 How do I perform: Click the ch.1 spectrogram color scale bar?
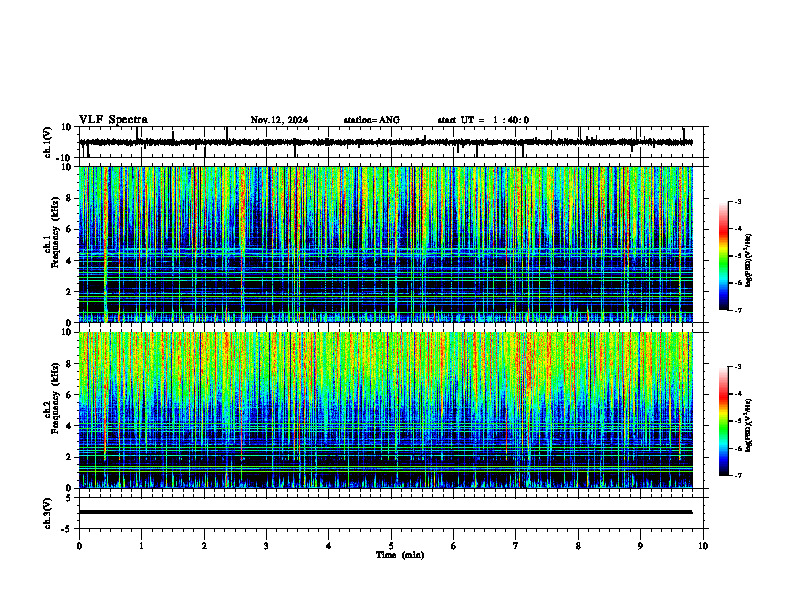pyautogui.click(x=724, y=256)
